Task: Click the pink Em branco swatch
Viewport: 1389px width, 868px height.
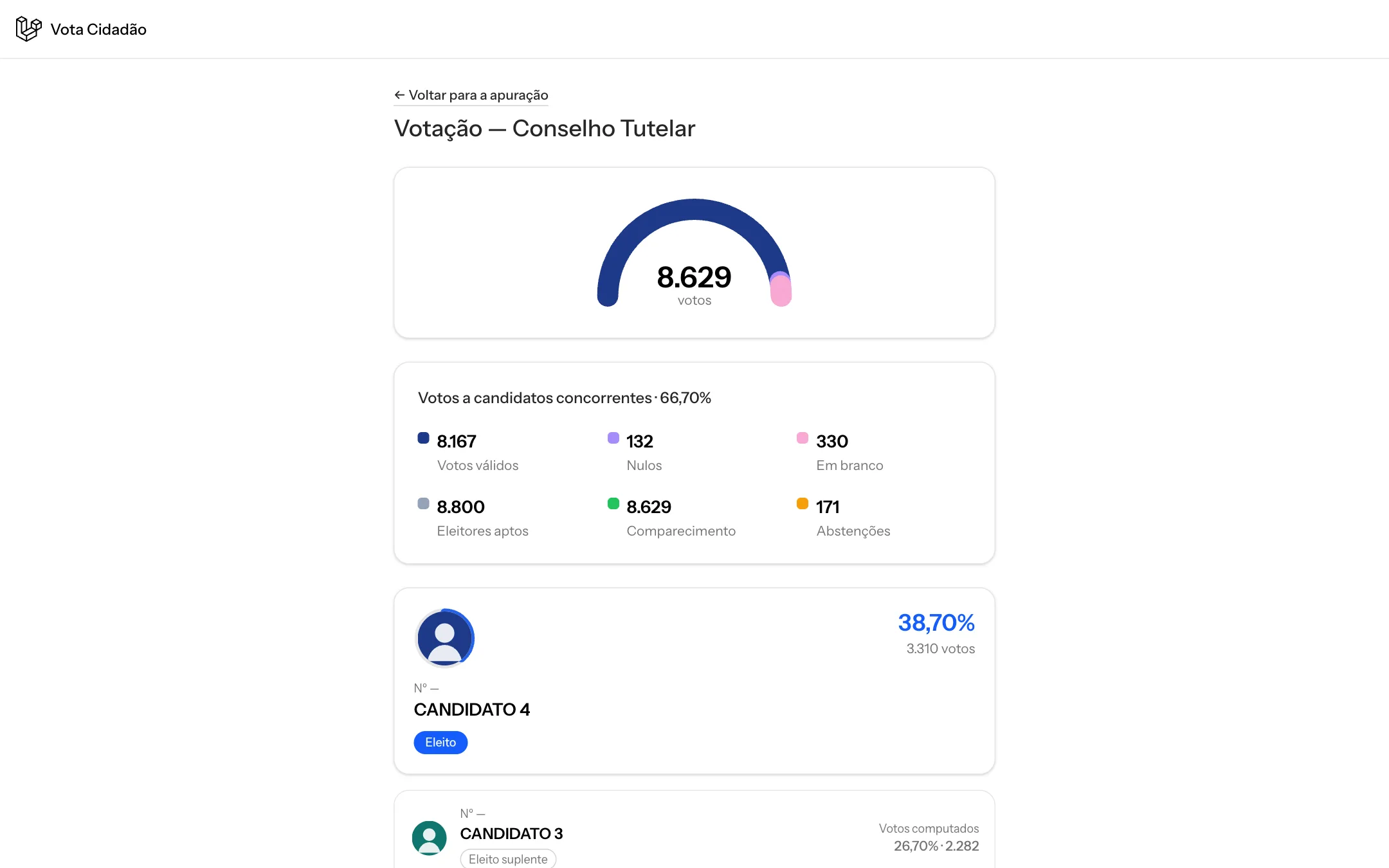Action: (803, 438)
